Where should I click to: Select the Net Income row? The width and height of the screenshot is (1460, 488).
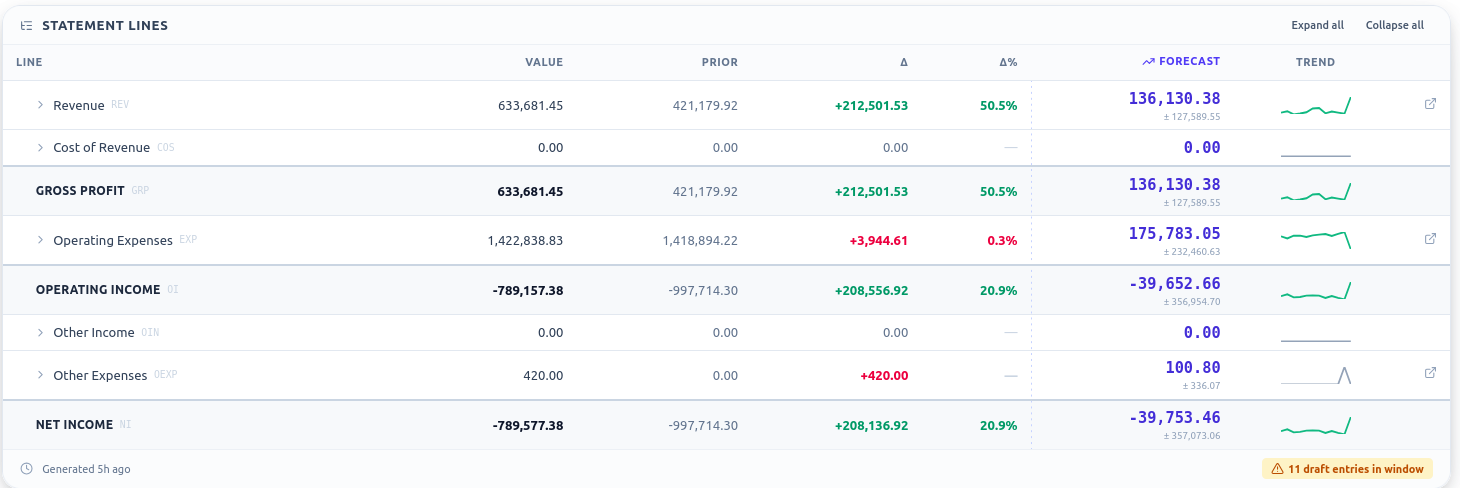726,425
